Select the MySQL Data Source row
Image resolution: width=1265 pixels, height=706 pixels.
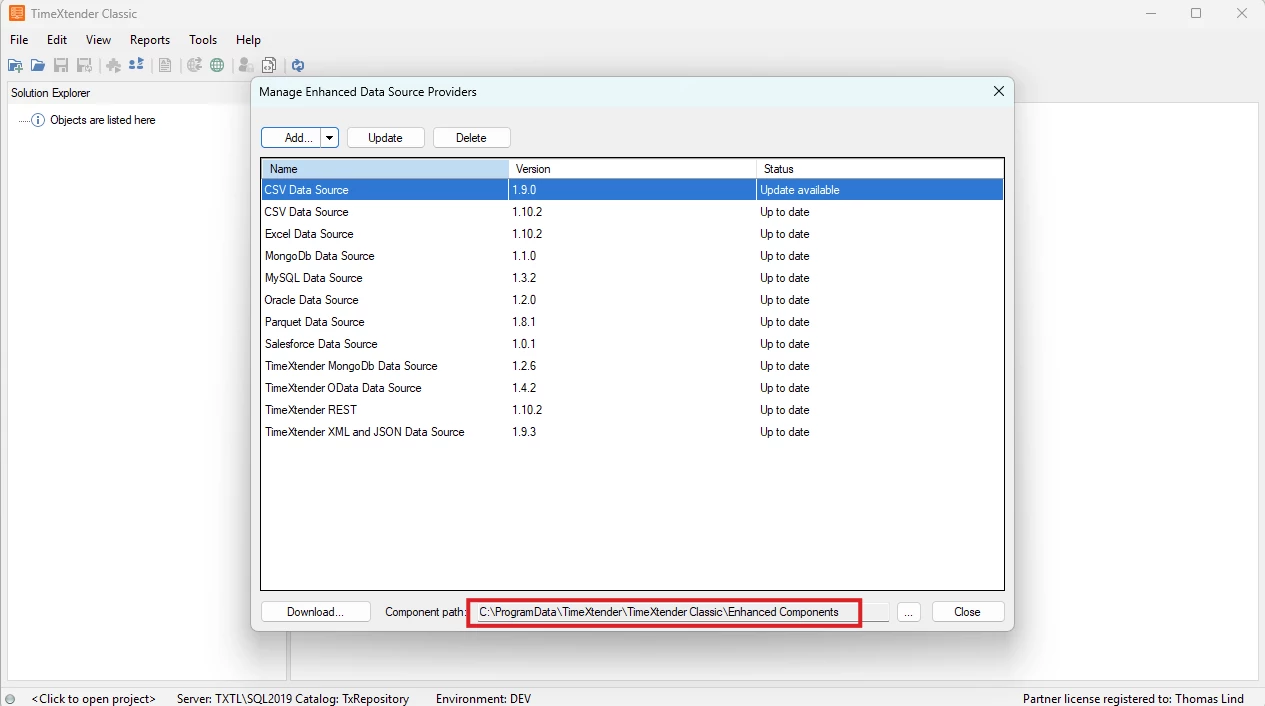[632, 278]
